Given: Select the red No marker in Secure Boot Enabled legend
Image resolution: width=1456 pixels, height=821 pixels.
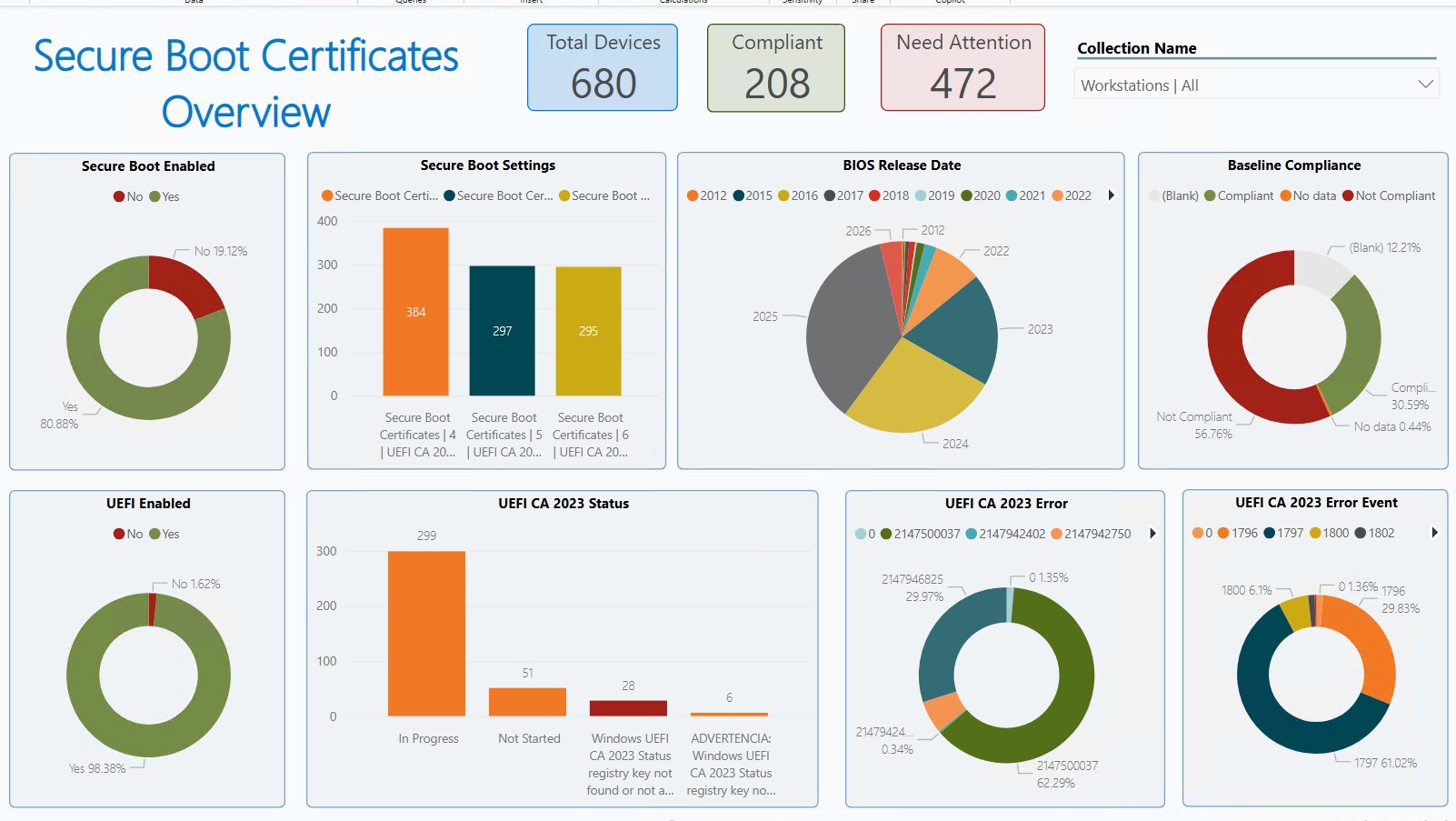Looking at the screenshot, I should (x=119, y=196).
